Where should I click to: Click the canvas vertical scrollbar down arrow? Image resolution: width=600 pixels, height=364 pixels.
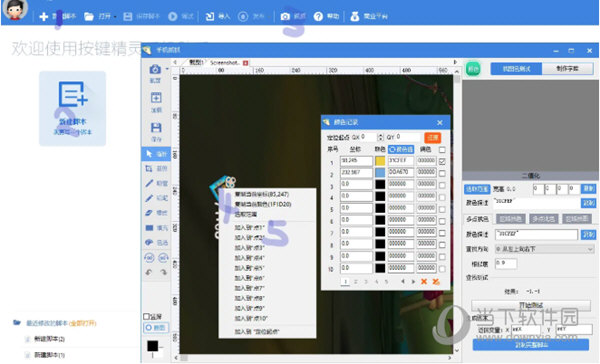[x=457, y=350]
